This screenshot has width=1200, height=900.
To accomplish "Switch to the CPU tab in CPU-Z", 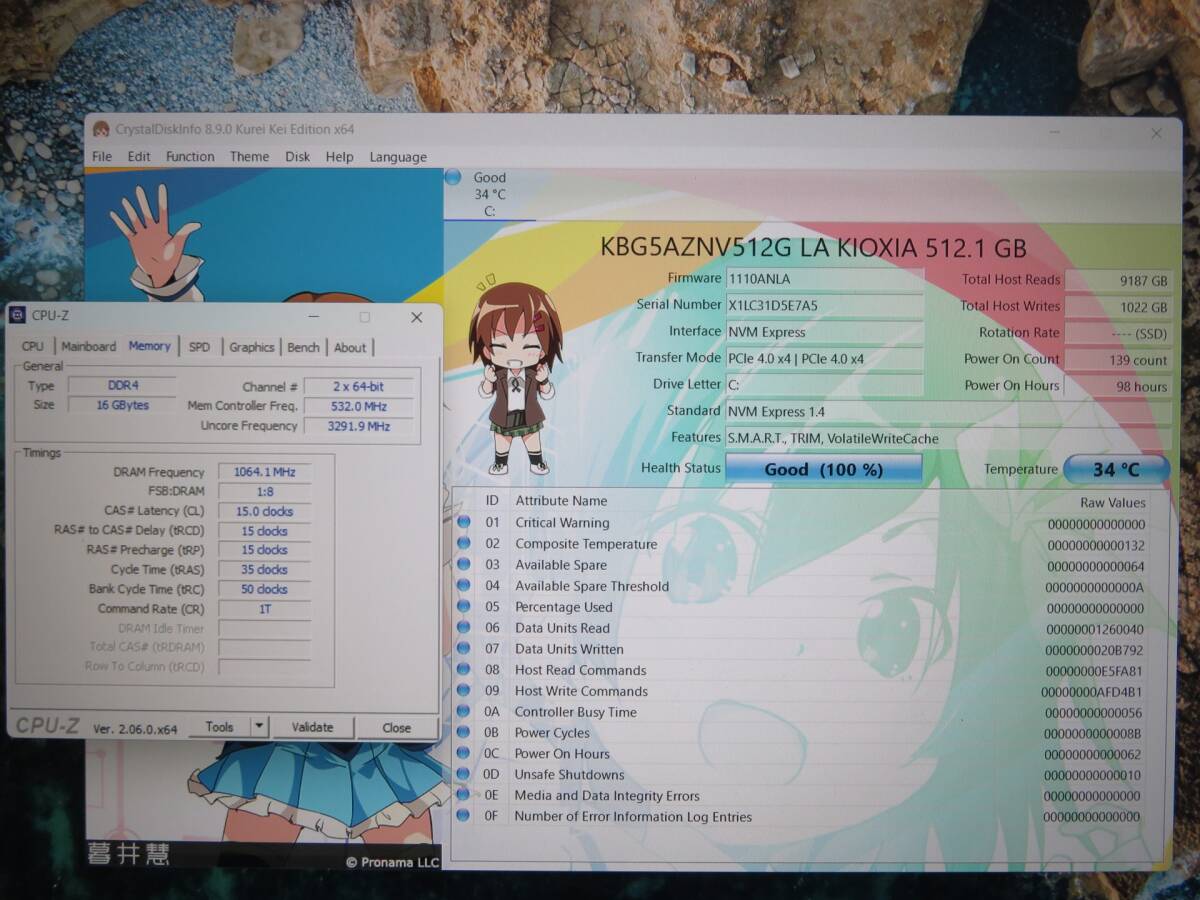I will 33,347.
